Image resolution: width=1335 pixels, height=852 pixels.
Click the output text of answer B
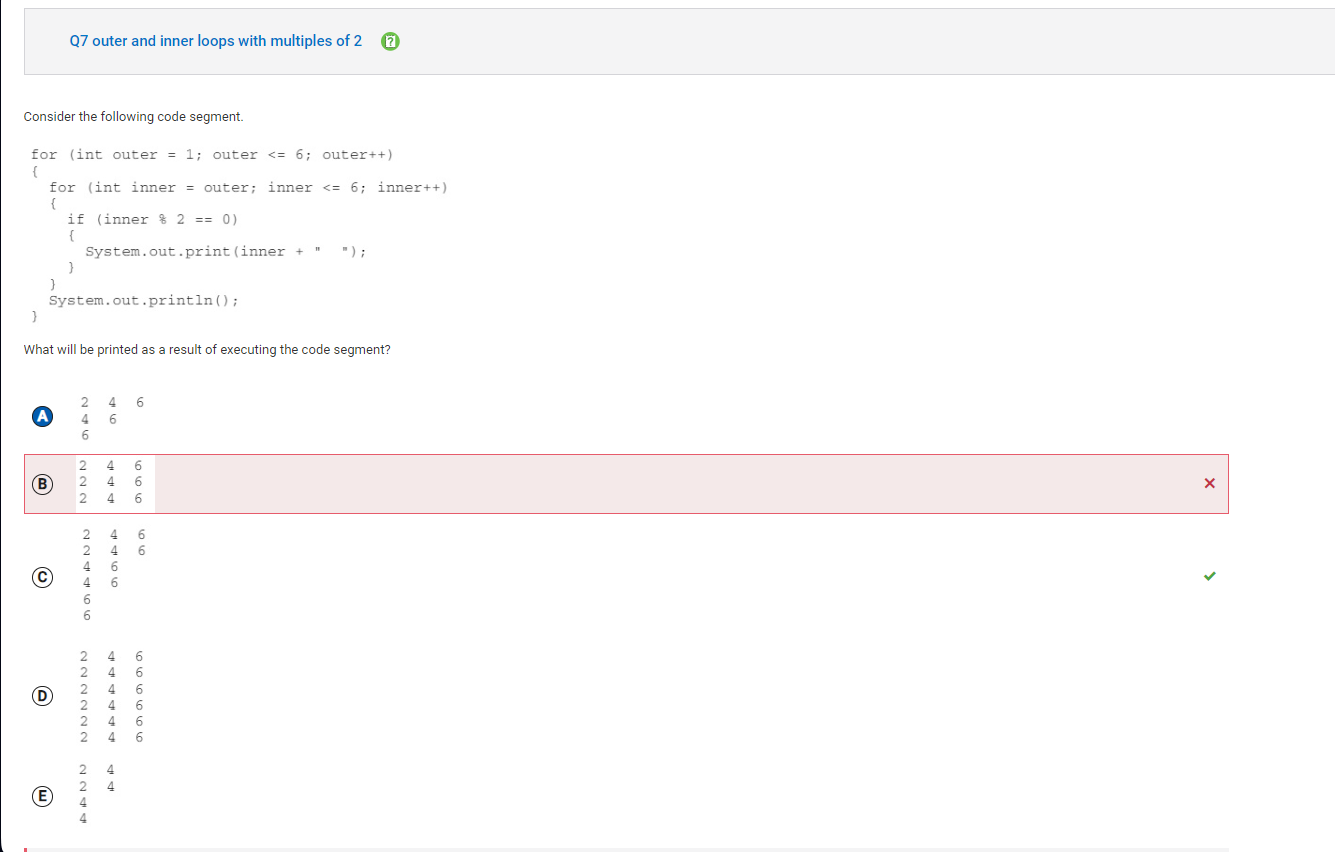(x=112, y=481)
